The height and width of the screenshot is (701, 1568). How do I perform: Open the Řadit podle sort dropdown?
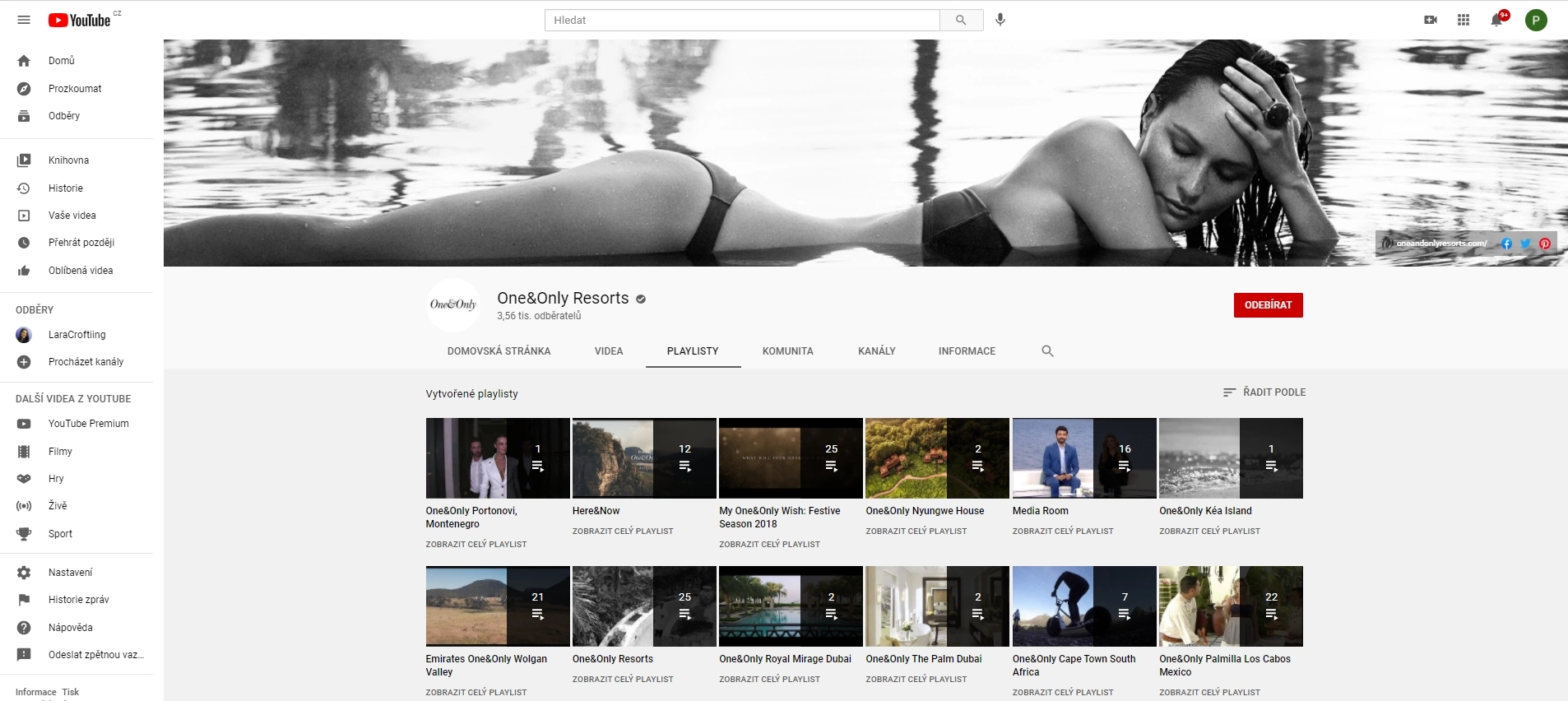1264,392
